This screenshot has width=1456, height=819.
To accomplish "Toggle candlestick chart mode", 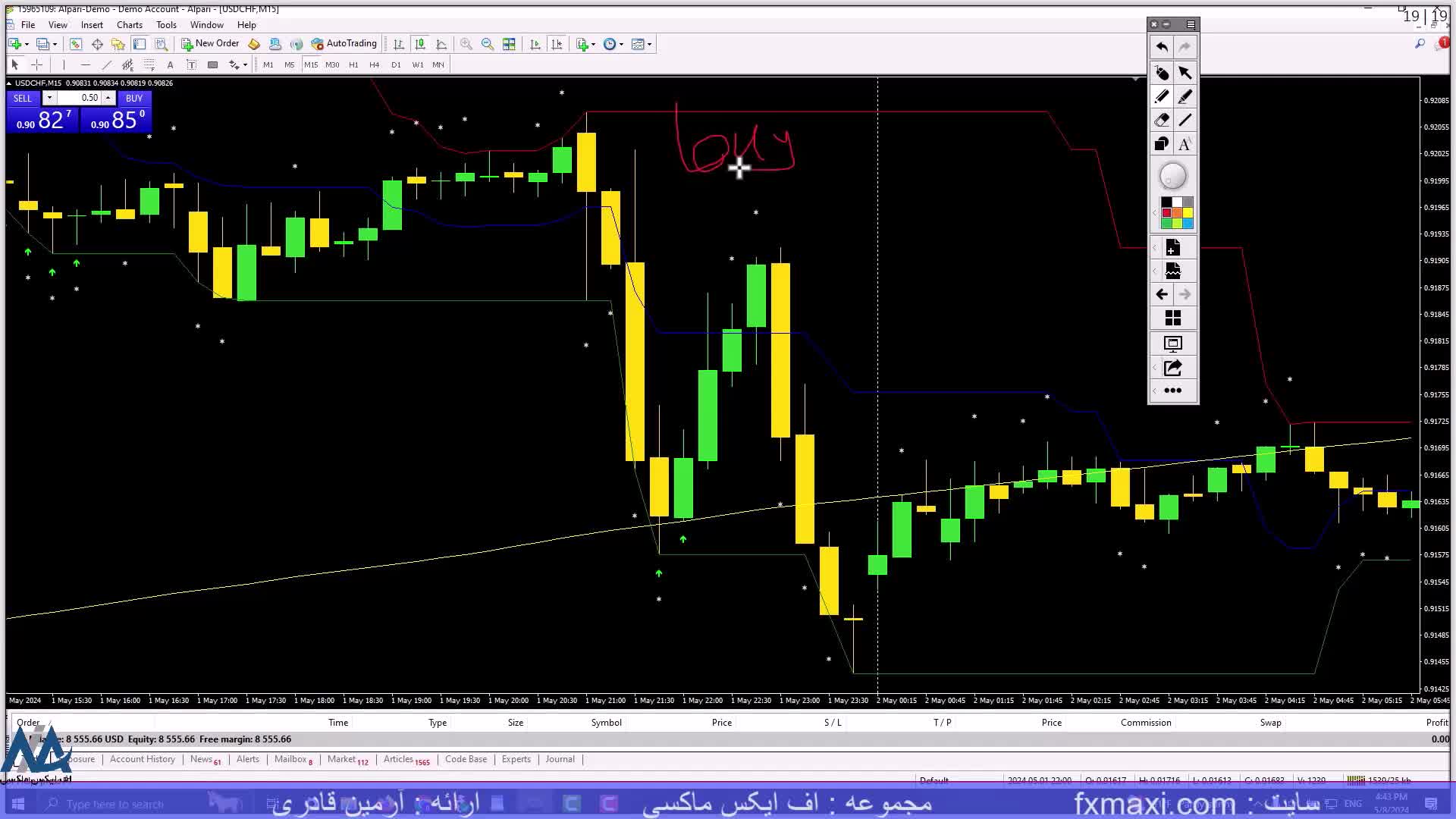I will 420,44.
